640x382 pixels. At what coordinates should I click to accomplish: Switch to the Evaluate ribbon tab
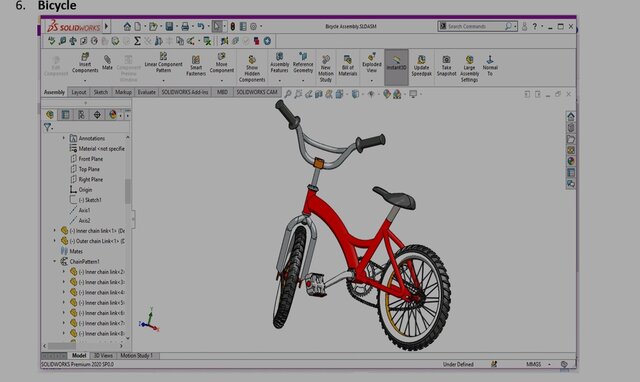click(x=147, y=92)
